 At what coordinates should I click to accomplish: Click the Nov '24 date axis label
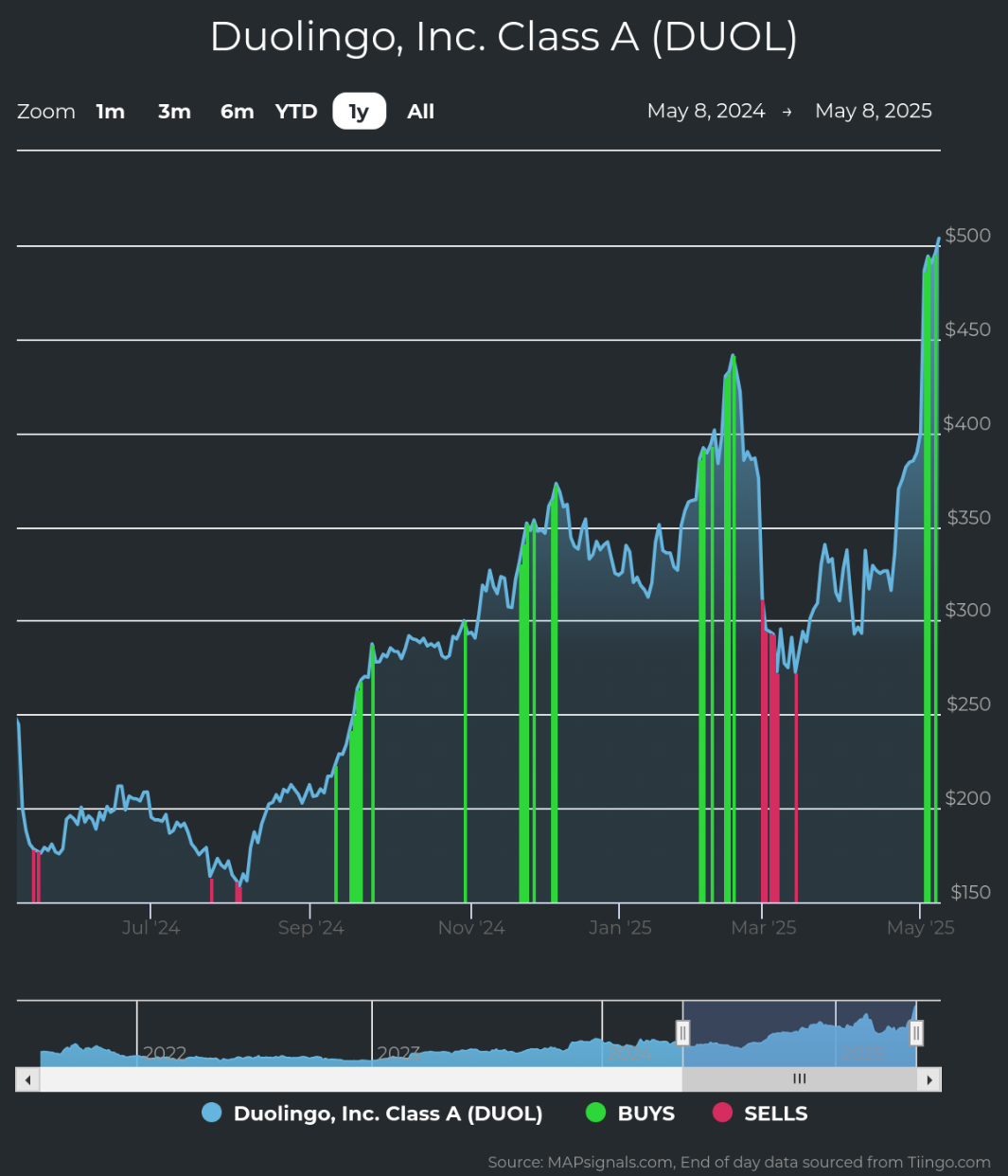click(471, 928)
